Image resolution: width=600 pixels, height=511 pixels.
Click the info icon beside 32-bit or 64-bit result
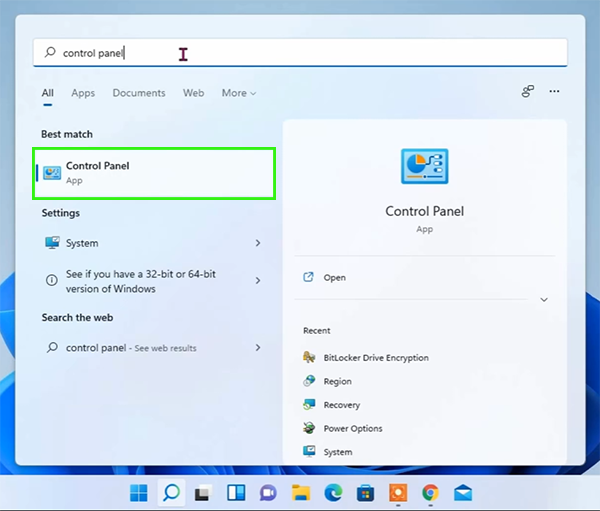52,281
